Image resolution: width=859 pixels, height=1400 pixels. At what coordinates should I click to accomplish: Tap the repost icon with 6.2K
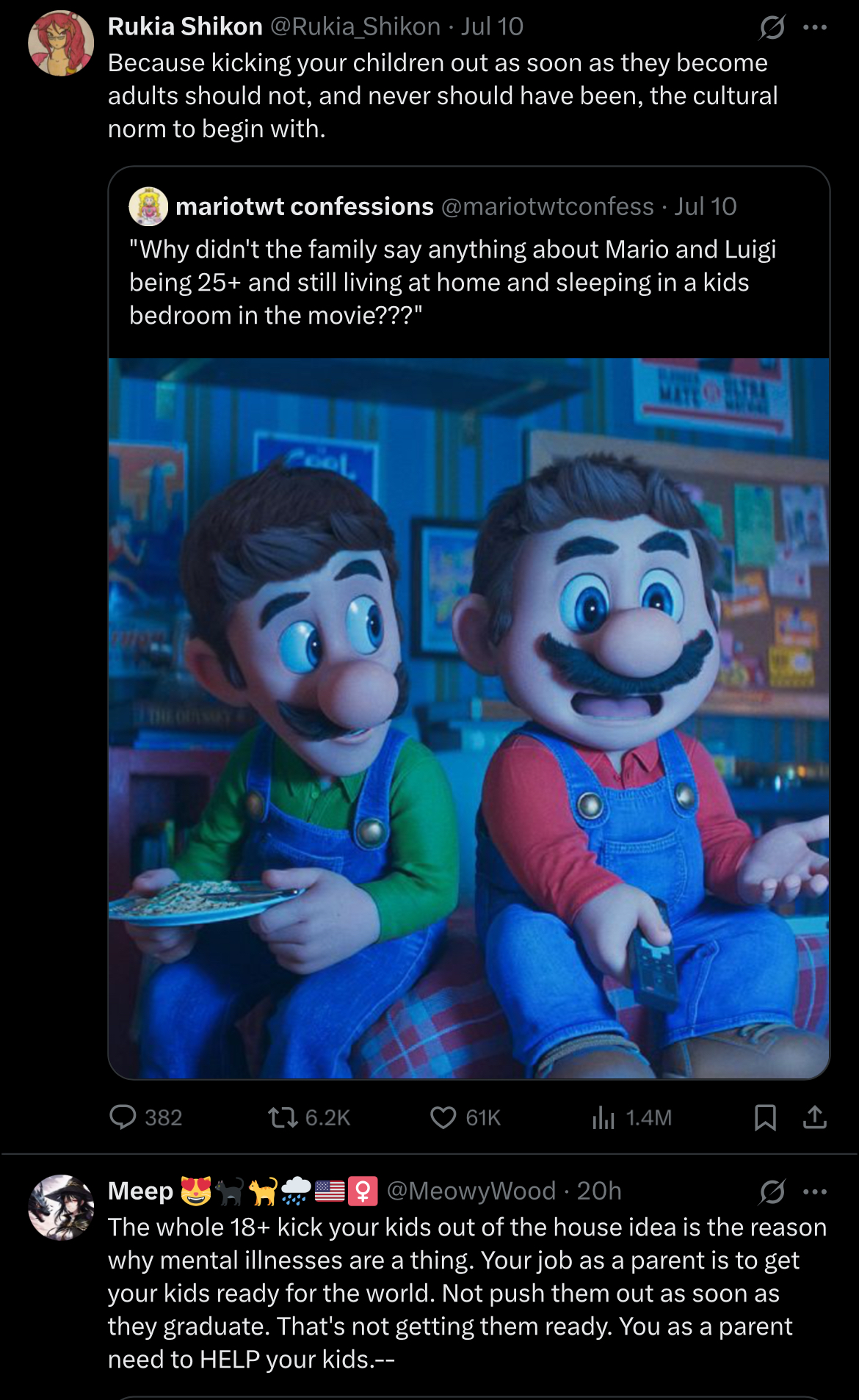click(x=282, y=1117)
